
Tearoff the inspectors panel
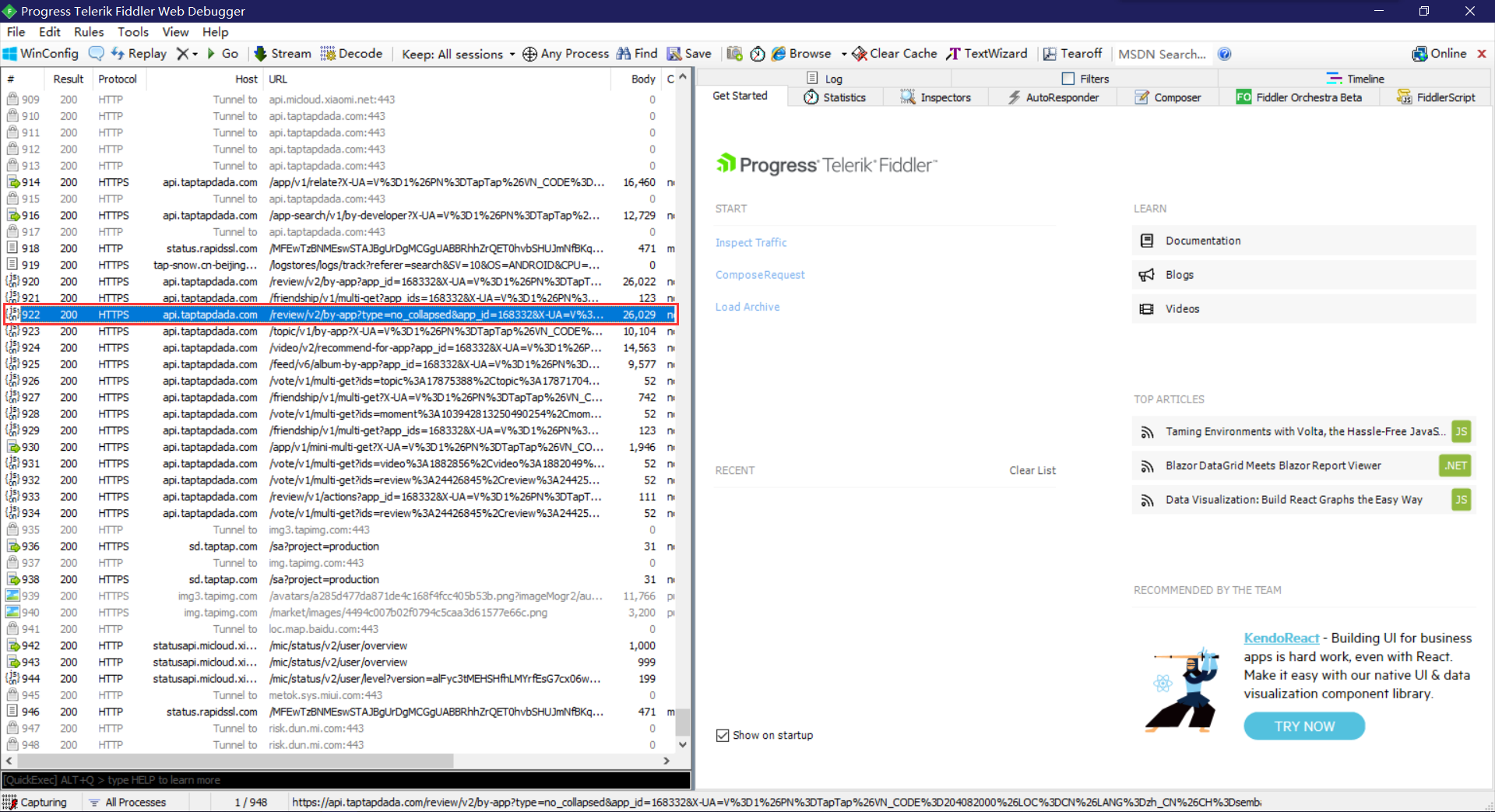[x=1072, y=54]
